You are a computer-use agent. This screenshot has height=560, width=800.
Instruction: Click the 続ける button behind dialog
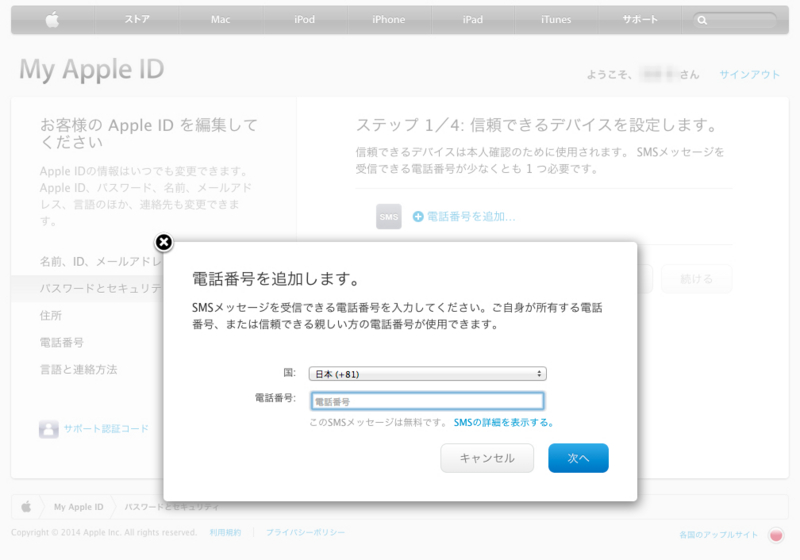696,279
